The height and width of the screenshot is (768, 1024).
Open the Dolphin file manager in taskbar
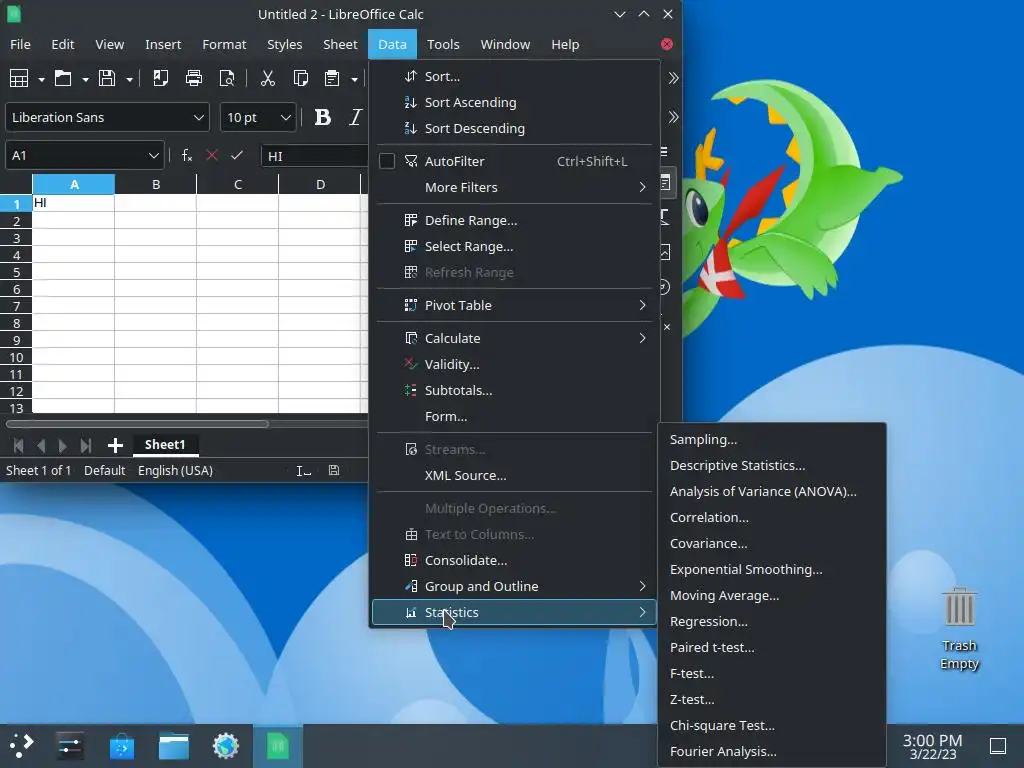click(174, 745)
